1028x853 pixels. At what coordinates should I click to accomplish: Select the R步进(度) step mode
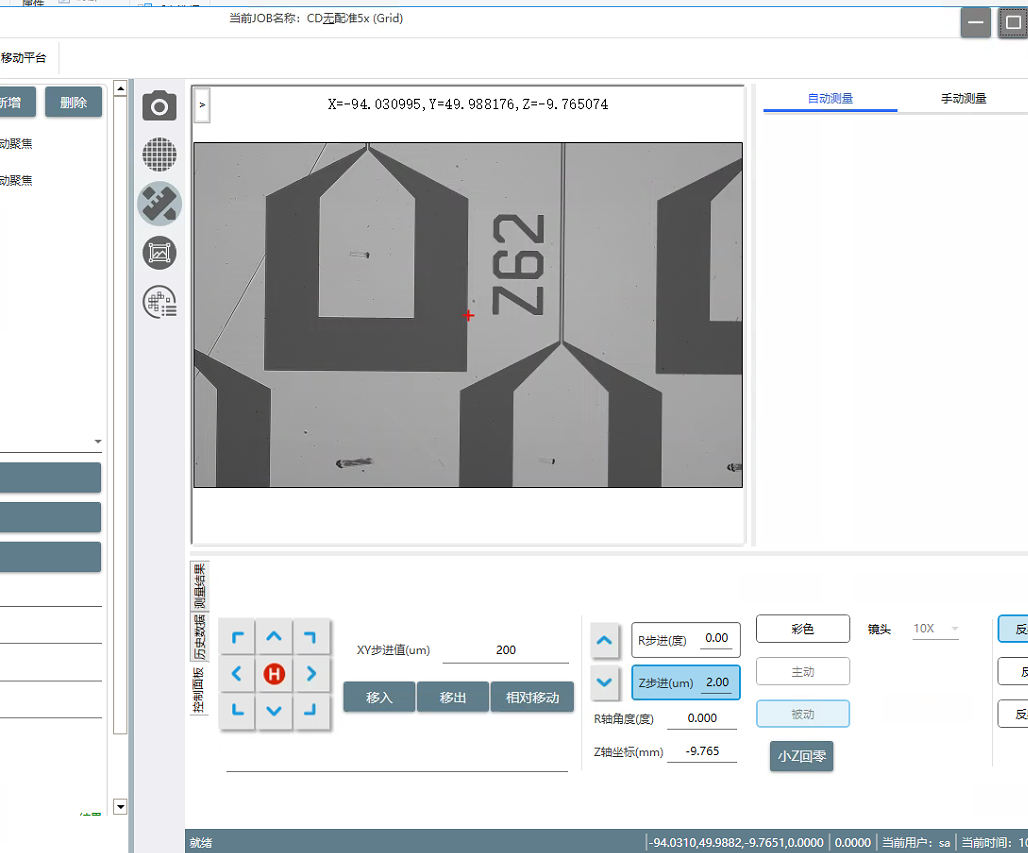(685, 639)
